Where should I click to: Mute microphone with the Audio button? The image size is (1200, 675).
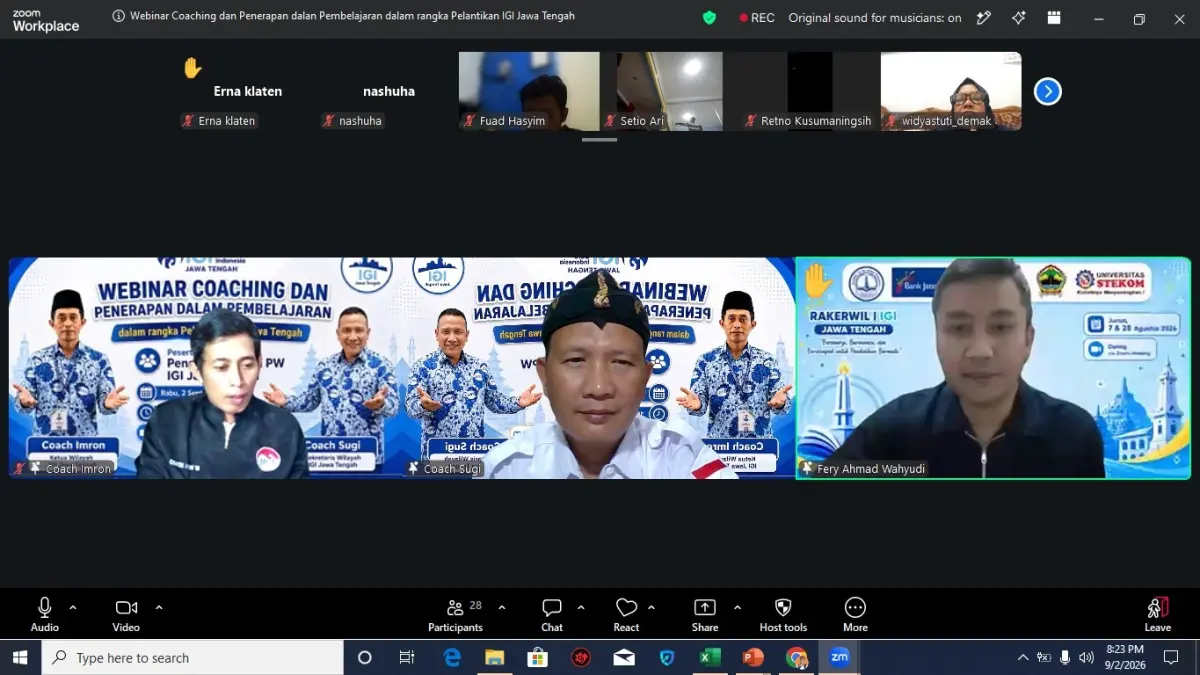click(x=44, y=614)
